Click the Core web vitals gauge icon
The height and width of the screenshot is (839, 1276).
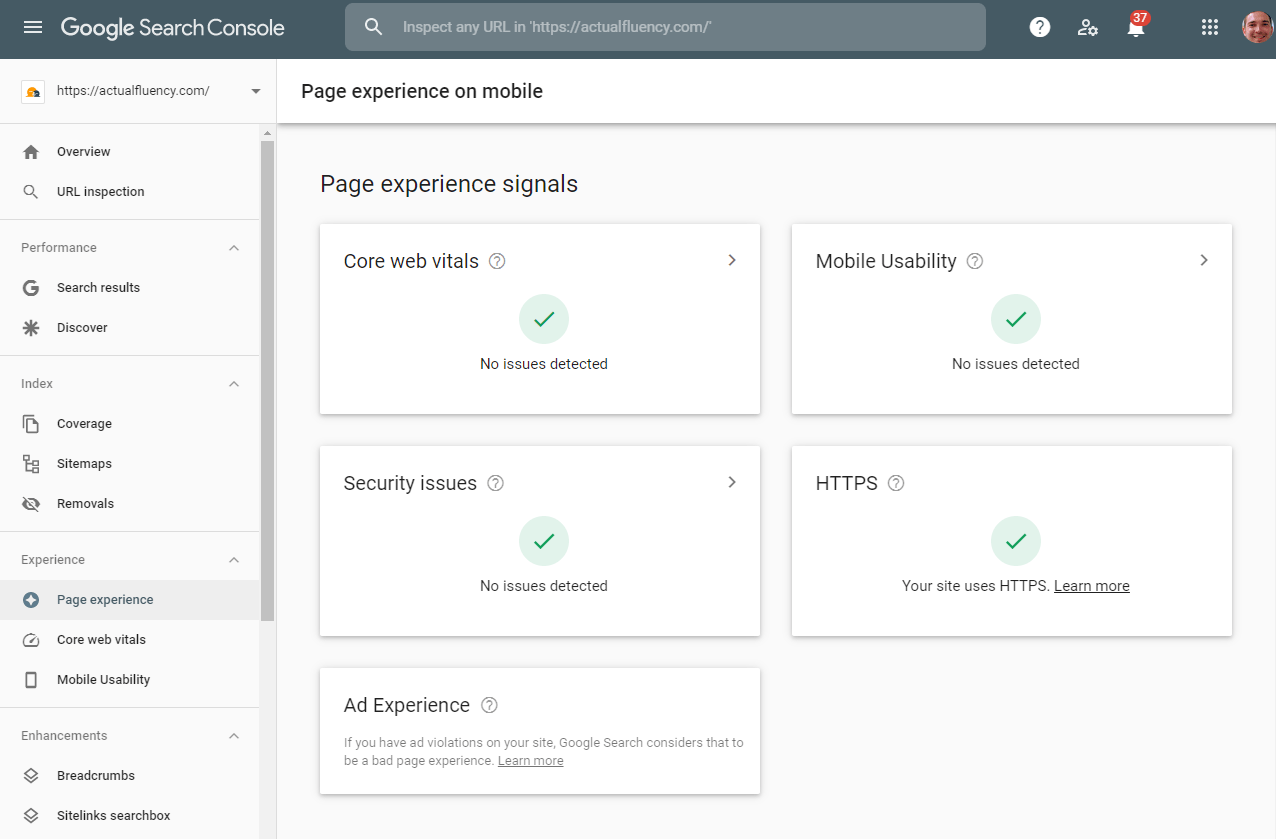pyautogui.click(x=31, y=640)
